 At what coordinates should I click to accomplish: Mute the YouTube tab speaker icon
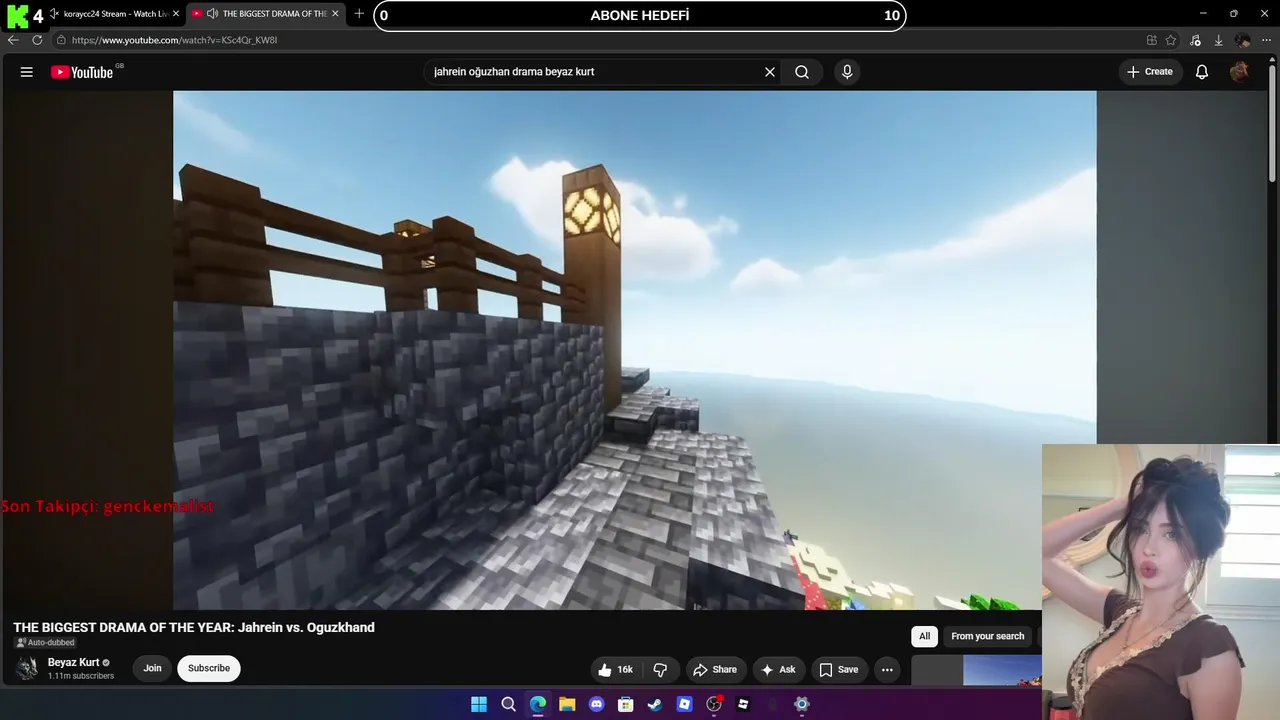[x=213, y=14]
